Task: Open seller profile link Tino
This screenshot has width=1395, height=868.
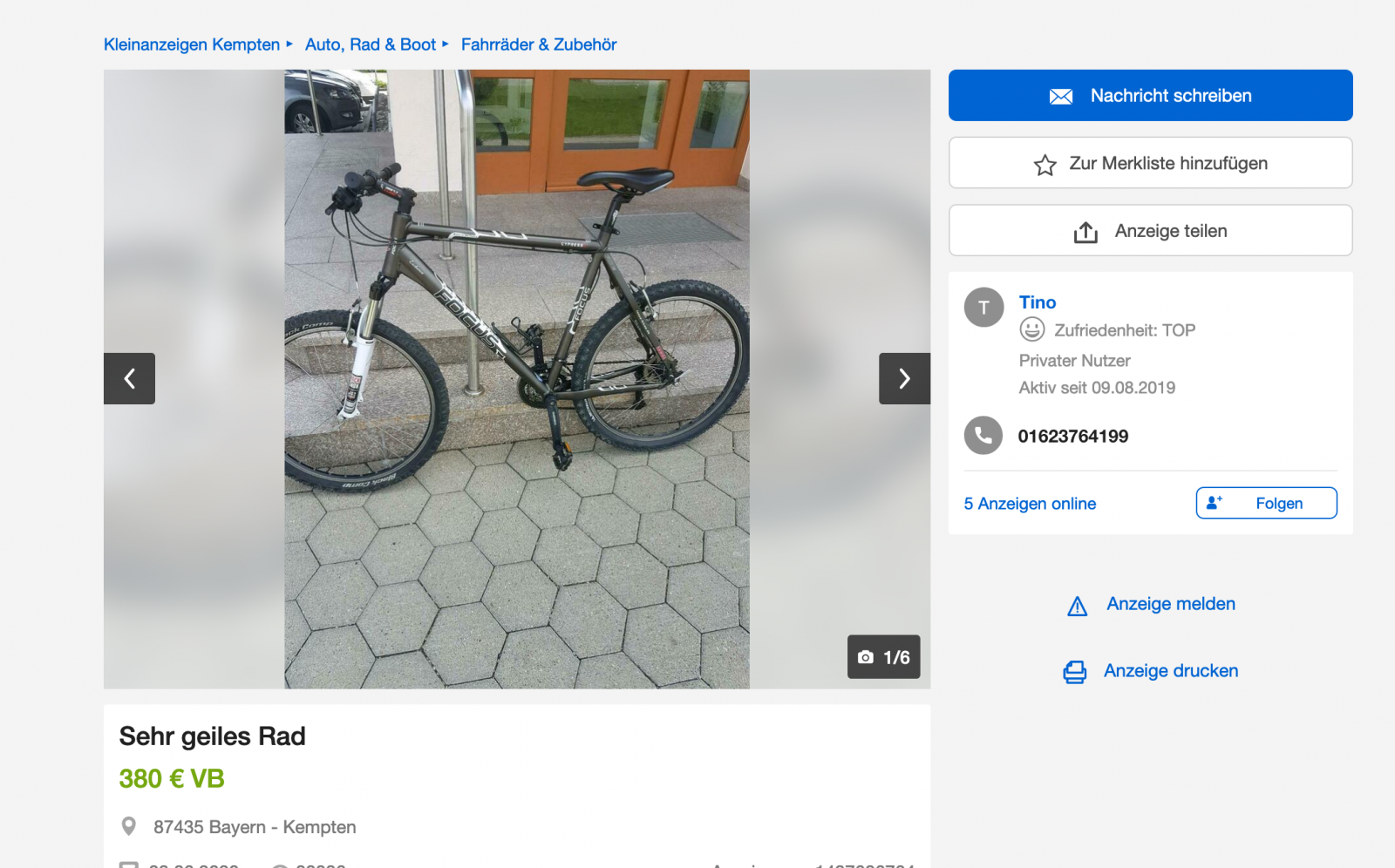Action: [1037, 302]
